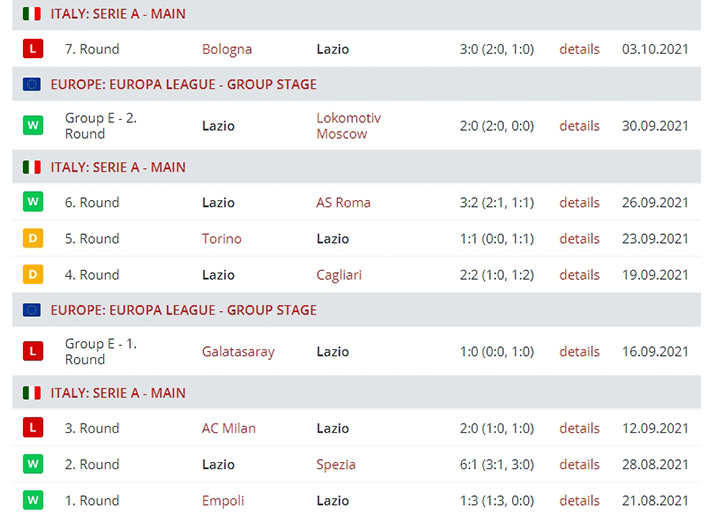This screenshot has width=708, height=515.
Task: Click the green W badge for Lokomotiv Moscow match
Action: [33, 125]
